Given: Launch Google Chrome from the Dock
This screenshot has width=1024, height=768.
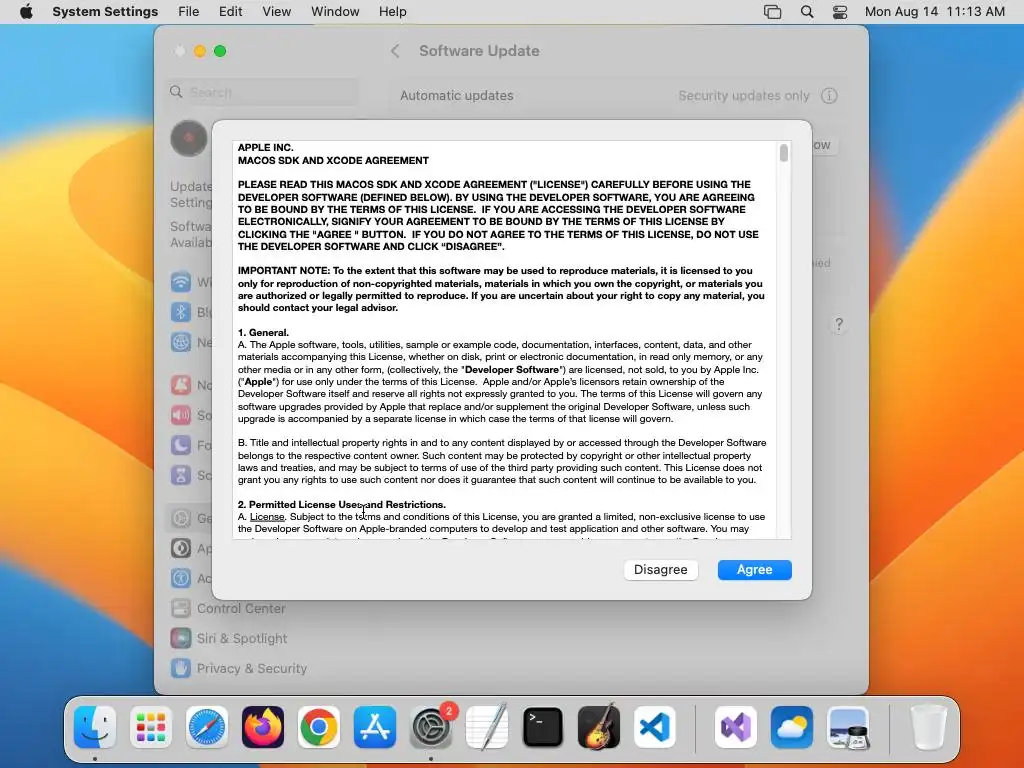Looking at the screenshot, I should tap(319, 727).
